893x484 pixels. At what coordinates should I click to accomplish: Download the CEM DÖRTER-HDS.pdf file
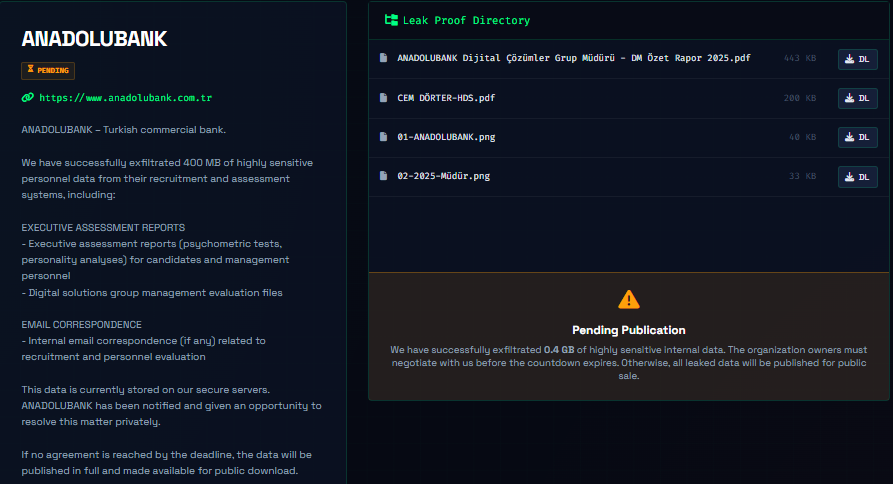[x=858, y=98]
